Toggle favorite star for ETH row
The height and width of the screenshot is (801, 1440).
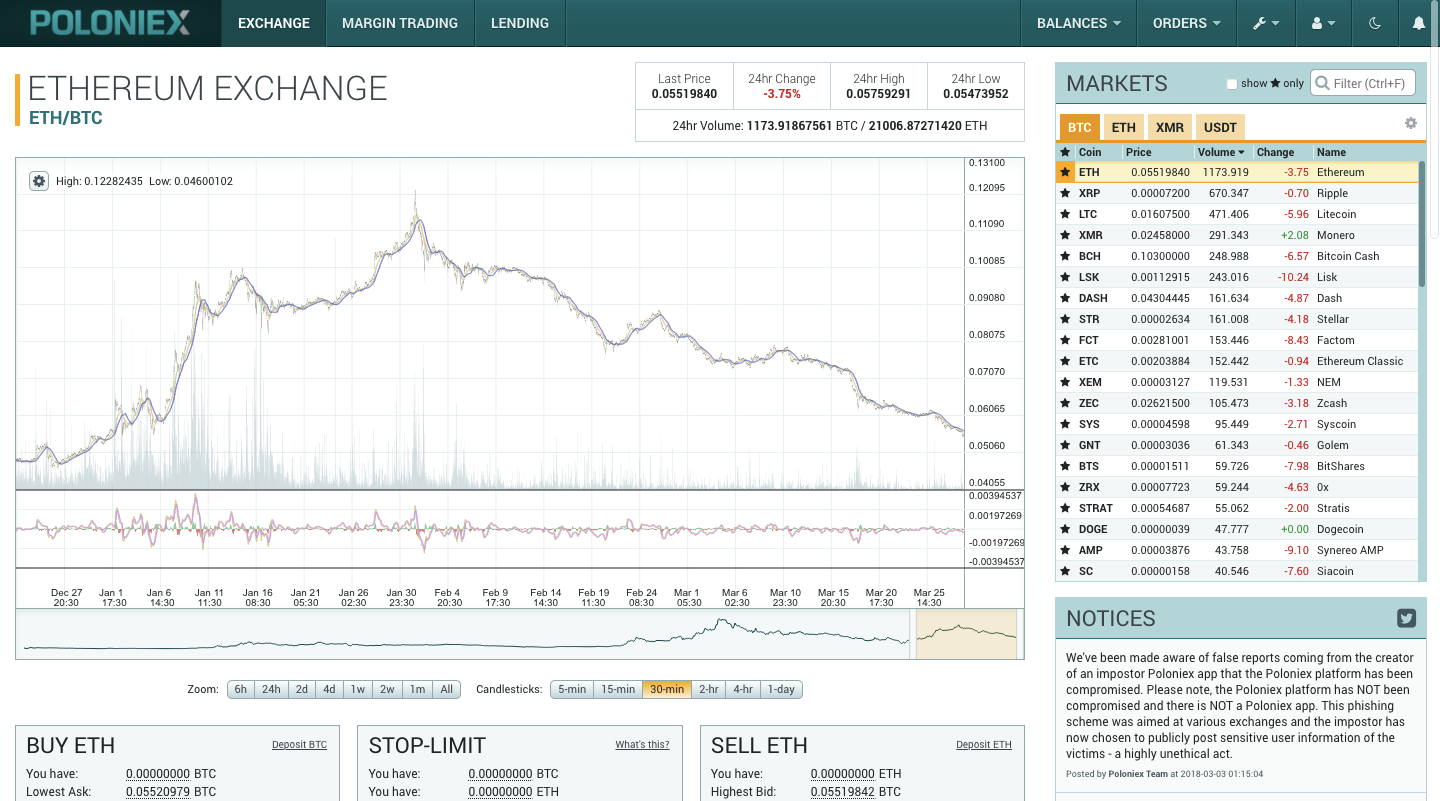point(1065,172)
